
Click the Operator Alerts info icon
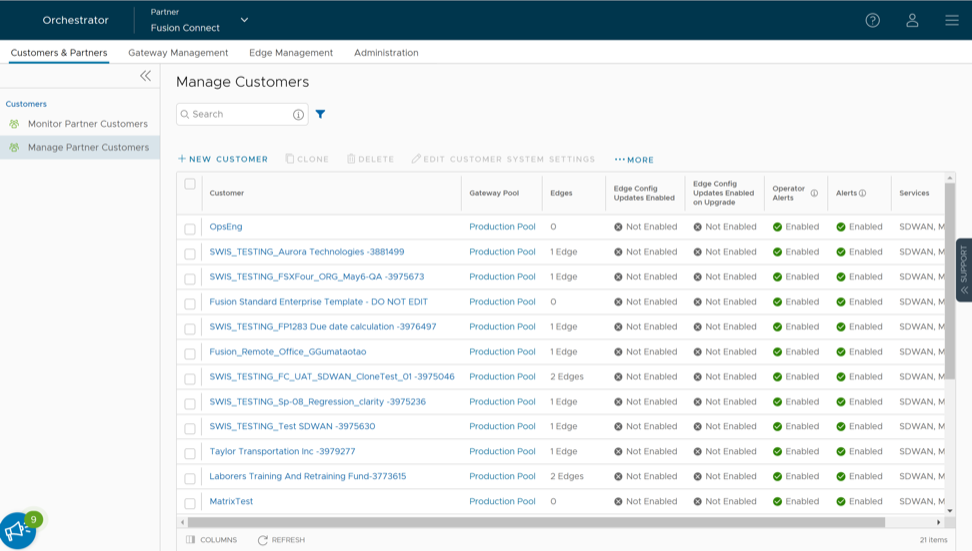pyautogui.click(x=814, y=193)
